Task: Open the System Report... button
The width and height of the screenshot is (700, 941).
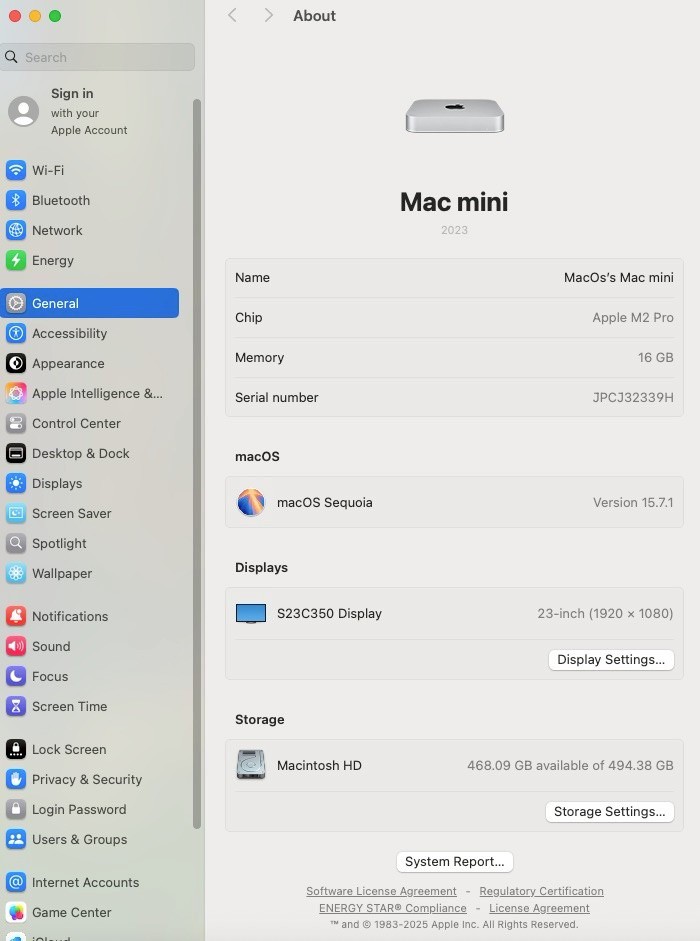Action: coord(454,862)
